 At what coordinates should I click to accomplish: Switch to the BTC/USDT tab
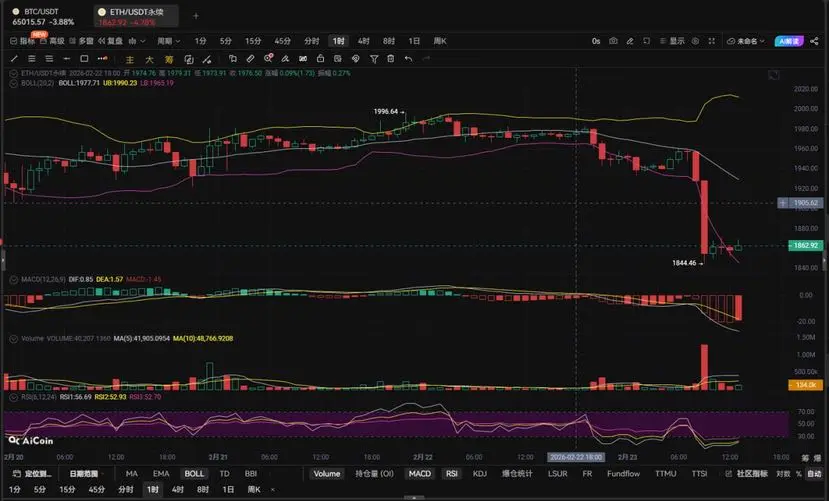(x=43, y=16)
